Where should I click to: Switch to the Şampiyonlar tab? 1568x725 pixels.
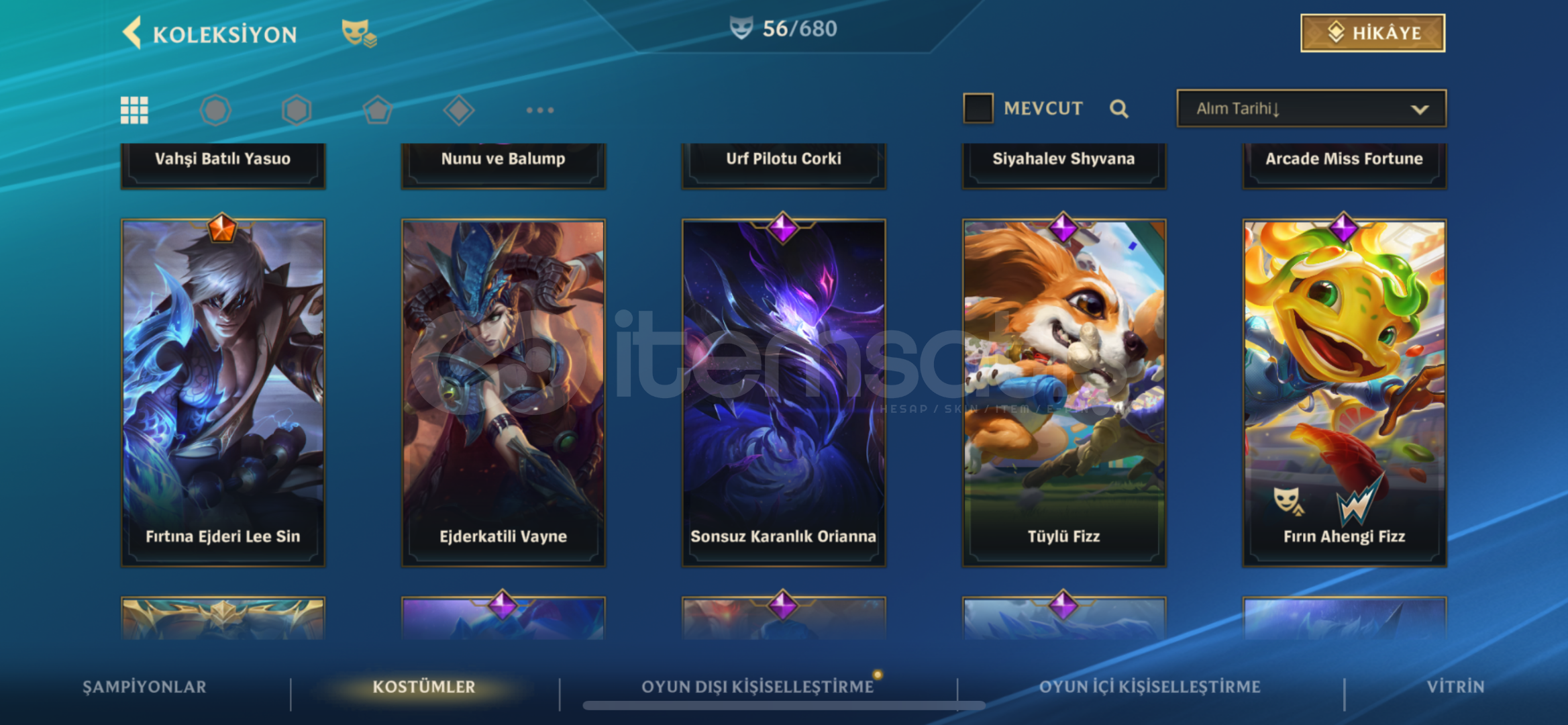click(x=144, y=687)
